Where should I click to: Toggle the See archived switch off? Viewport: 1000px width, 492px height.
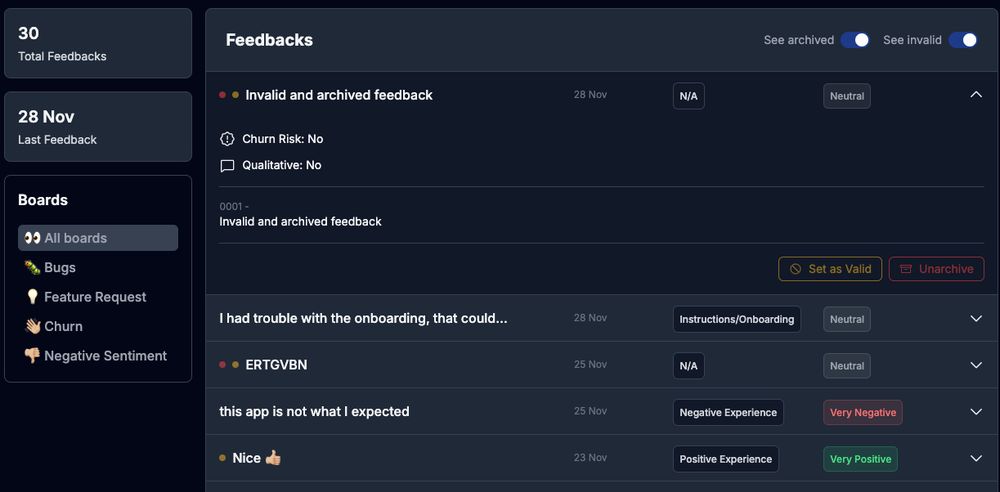[855, 40]
